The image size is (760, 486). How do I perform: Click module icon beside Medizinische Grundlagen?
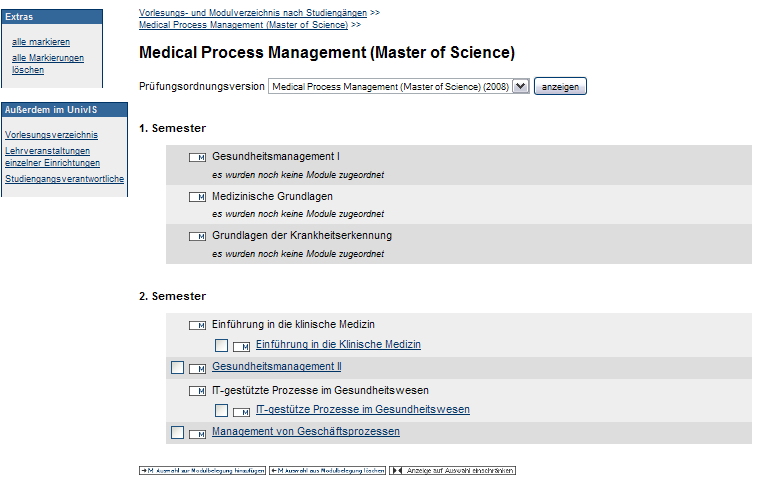tap(197, 197)
